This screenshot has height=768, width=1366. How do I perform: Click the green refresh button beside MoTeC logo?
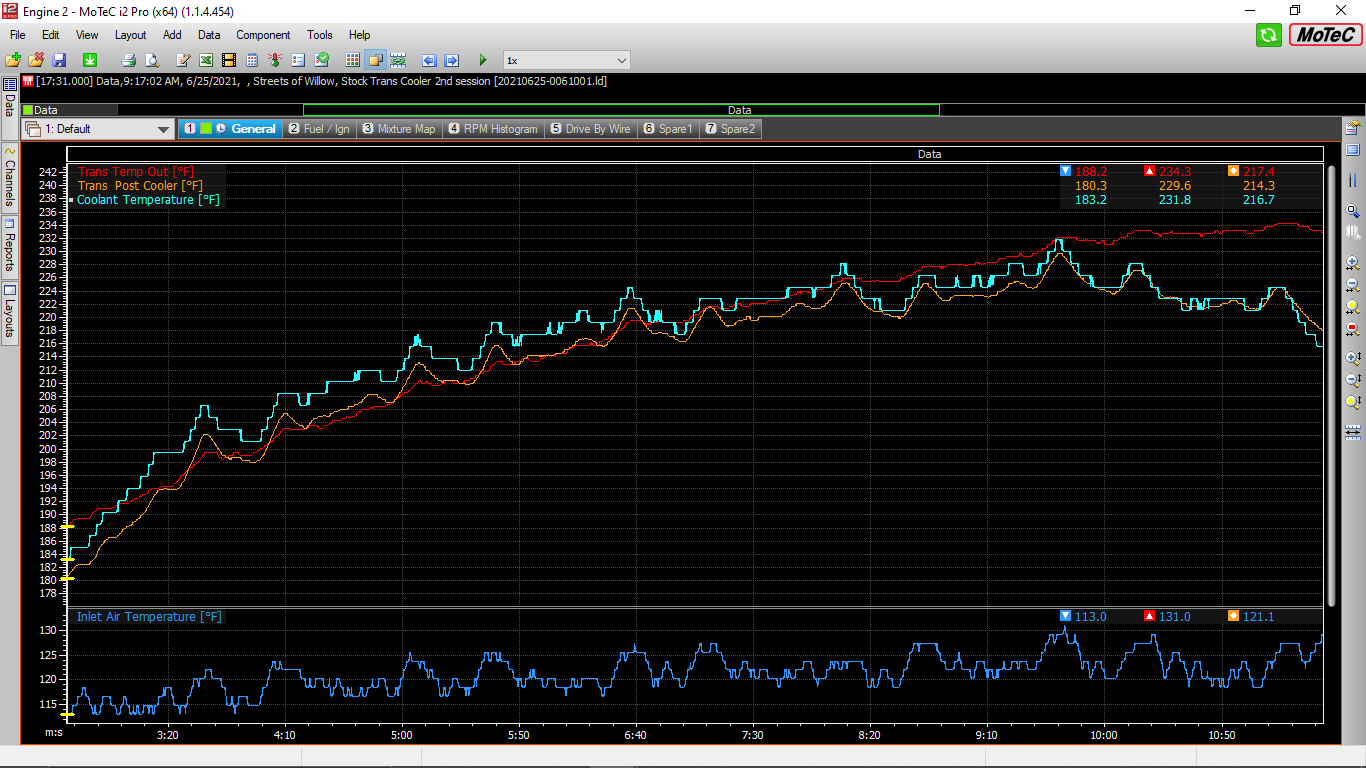tap(1269, 36)
